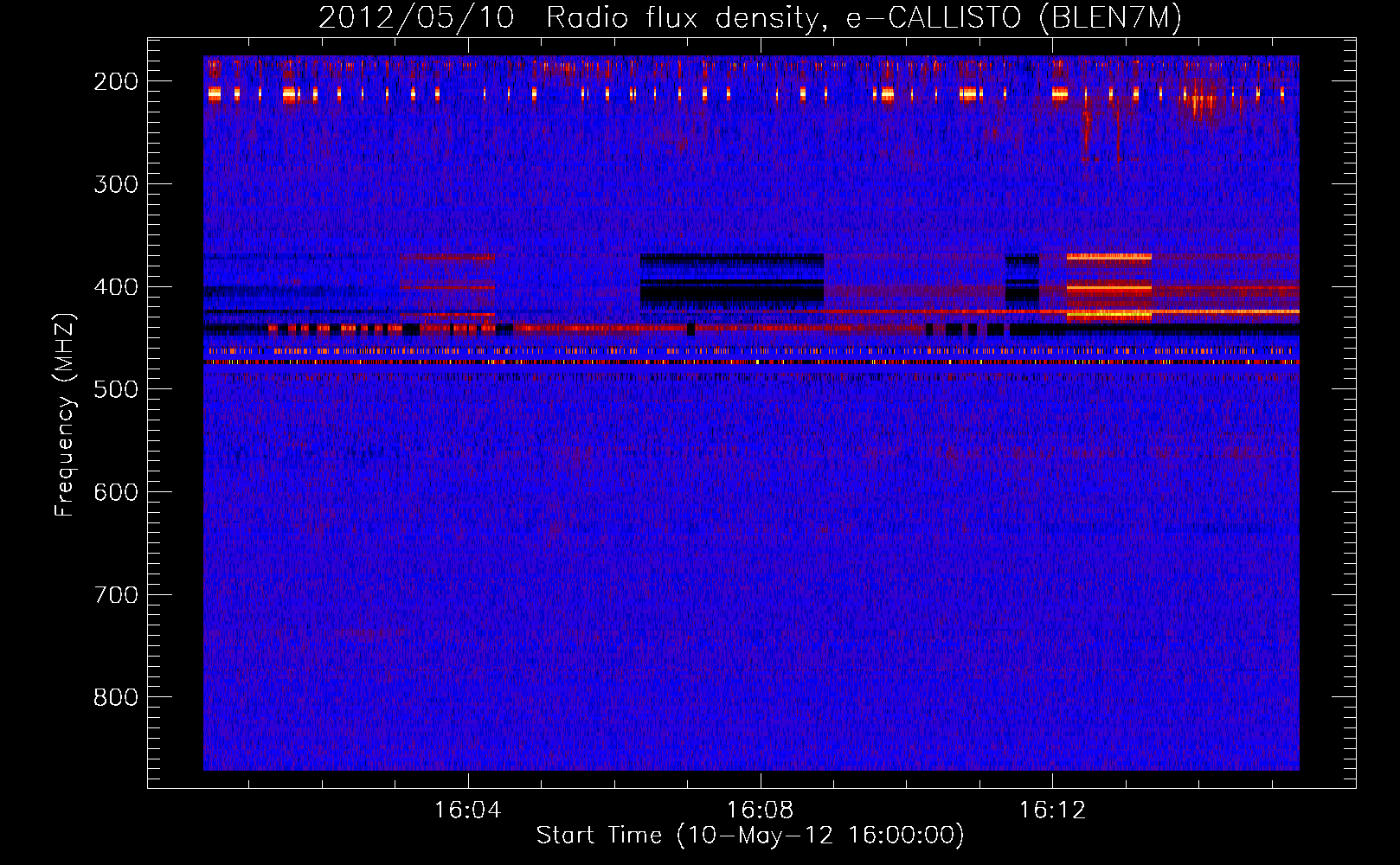Image resolution: width=1400 pixels, height=865 pixels.
Task: Click the '300' frequency axis label
Action: [116, 184]
